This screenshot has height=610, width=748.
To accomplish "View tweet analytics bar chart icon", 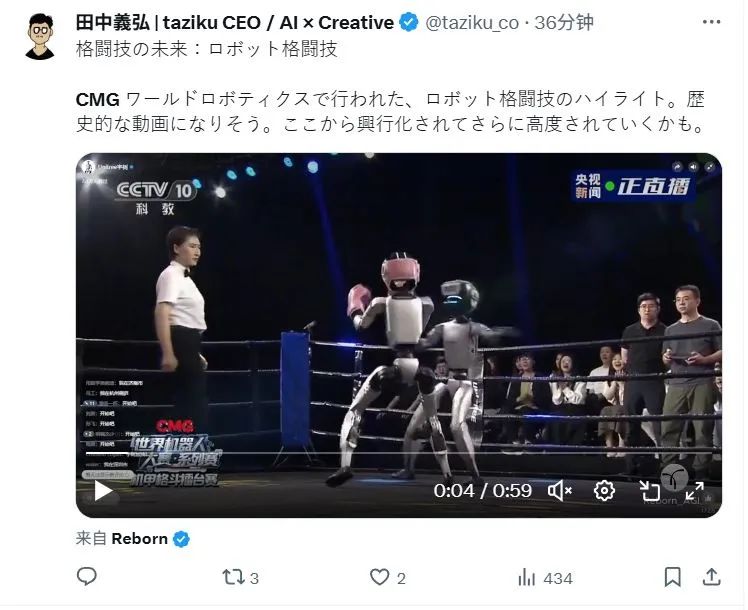I will [527, 578].
